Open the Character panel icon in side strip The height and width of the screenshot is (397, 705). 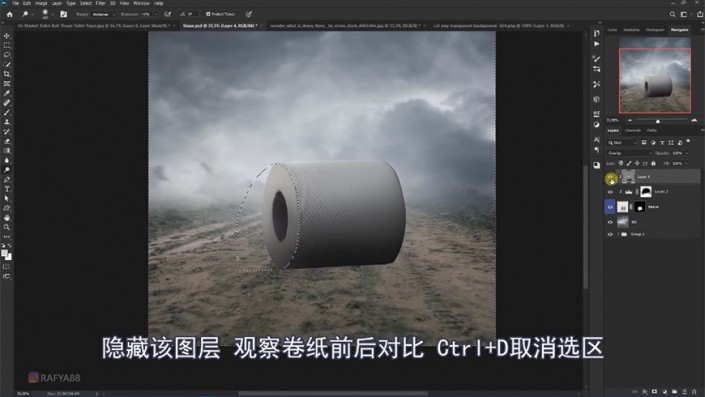[596, 139]
